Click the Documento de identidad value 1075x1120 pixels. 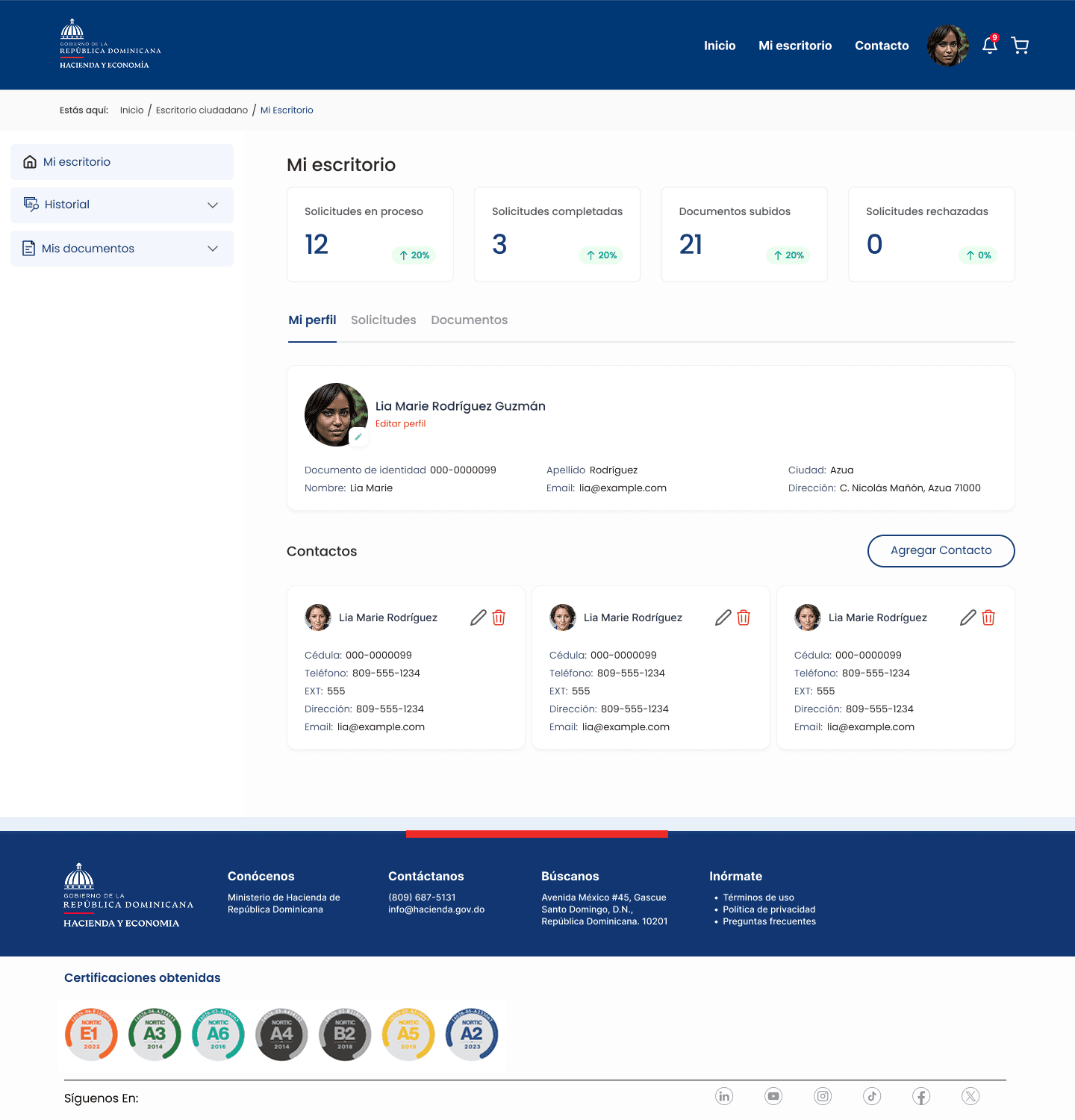click(x=463, y=470)
